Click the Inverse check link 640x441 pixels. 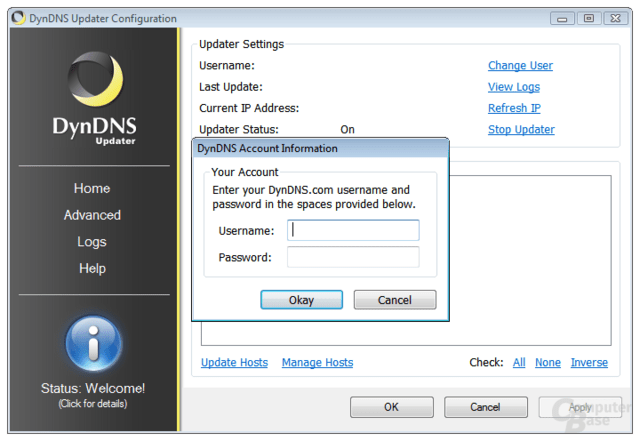point(589,362)
